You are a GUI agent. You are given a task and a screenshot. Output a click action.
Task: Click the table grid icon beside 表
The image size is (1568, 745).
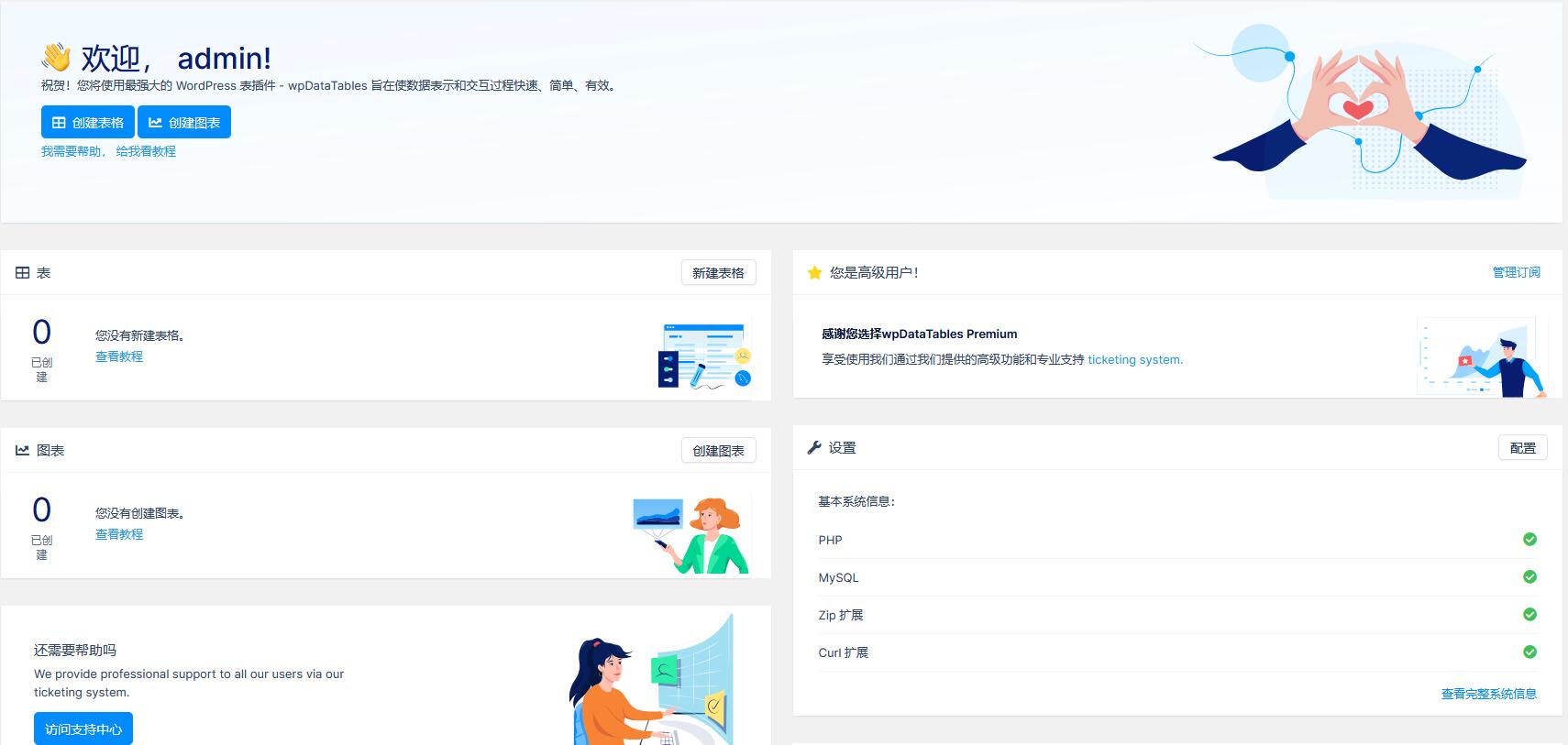click(23, 273)
